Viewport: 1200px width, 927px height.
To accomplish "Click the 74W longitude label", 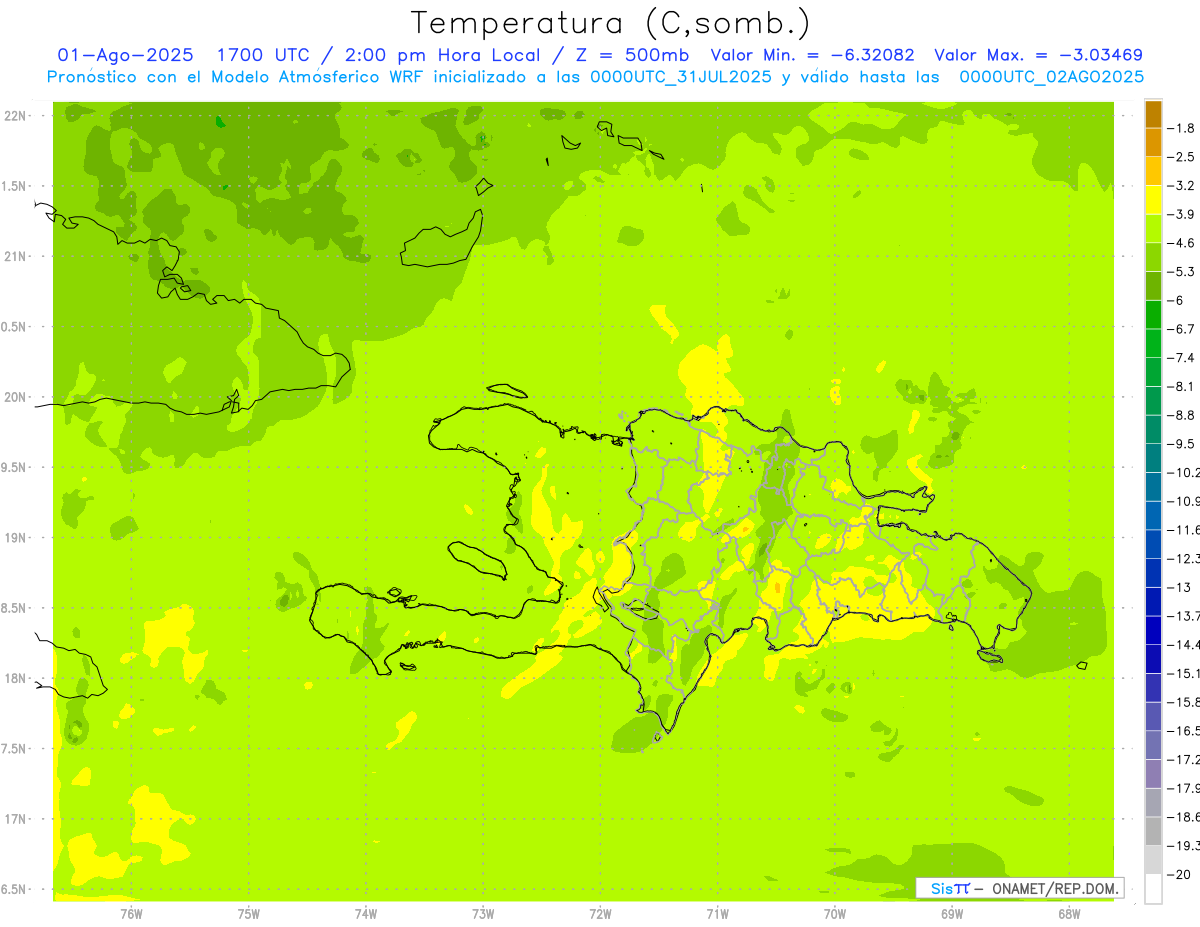I will 366,914.
